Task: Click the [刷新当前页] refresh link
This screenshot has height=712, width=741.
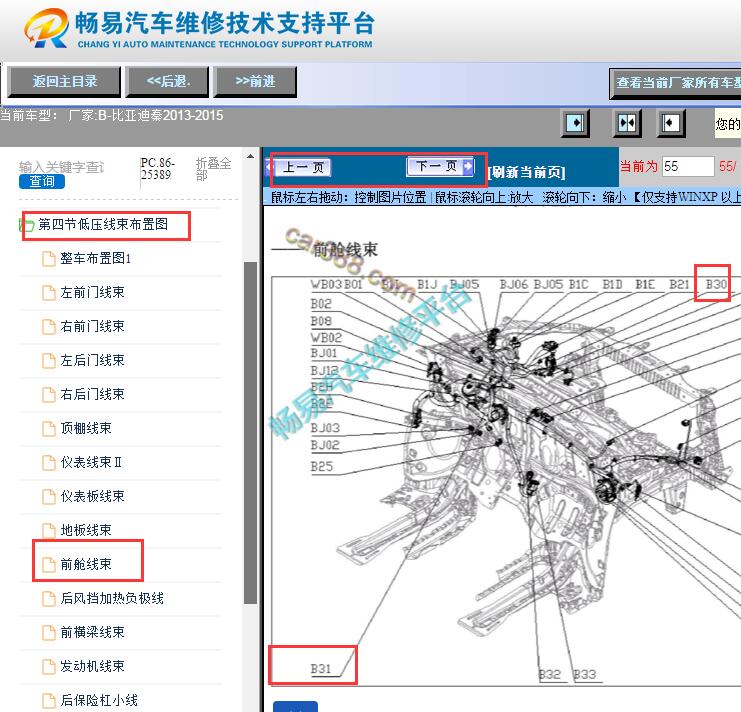Action: click(526, 172)
